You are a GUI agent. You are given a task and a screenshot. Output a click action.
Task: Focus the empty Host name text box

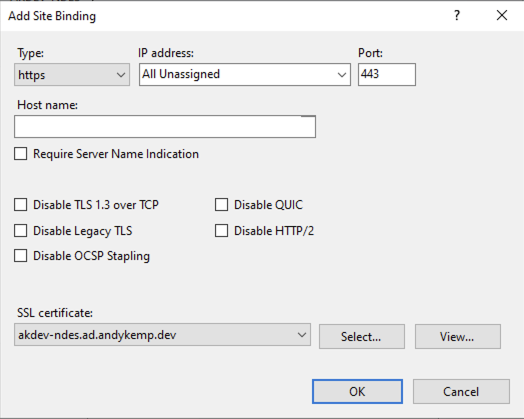coord(165,126)
